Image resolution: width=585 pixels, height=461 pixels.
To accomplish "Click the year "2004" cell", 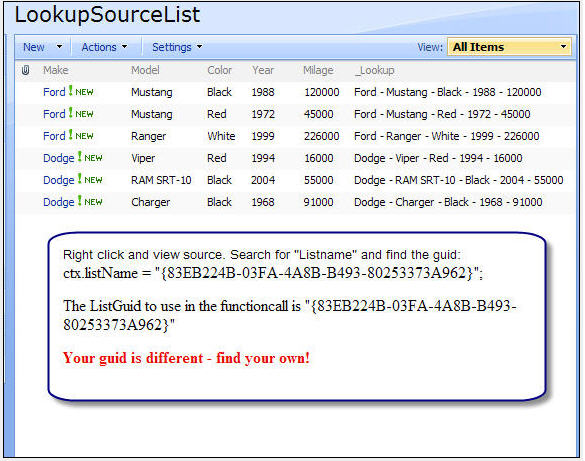I will click(263, 180).
